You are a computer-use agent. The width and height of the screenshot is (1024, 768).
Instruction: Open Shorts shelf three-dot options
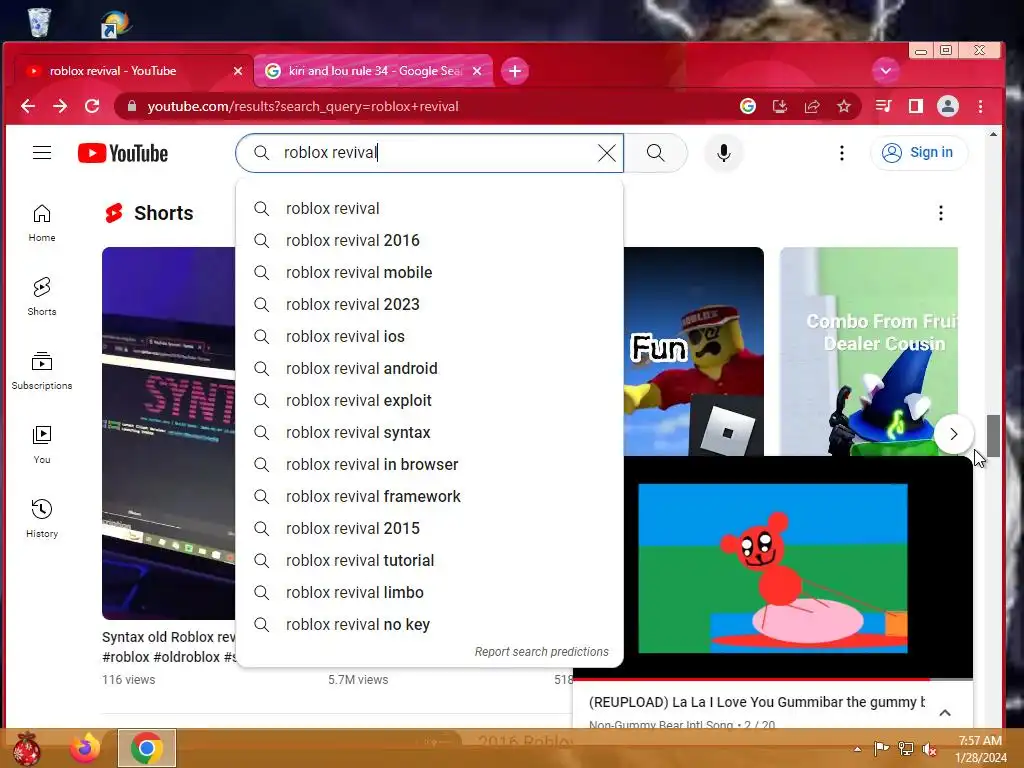click(x=940, y=213)
